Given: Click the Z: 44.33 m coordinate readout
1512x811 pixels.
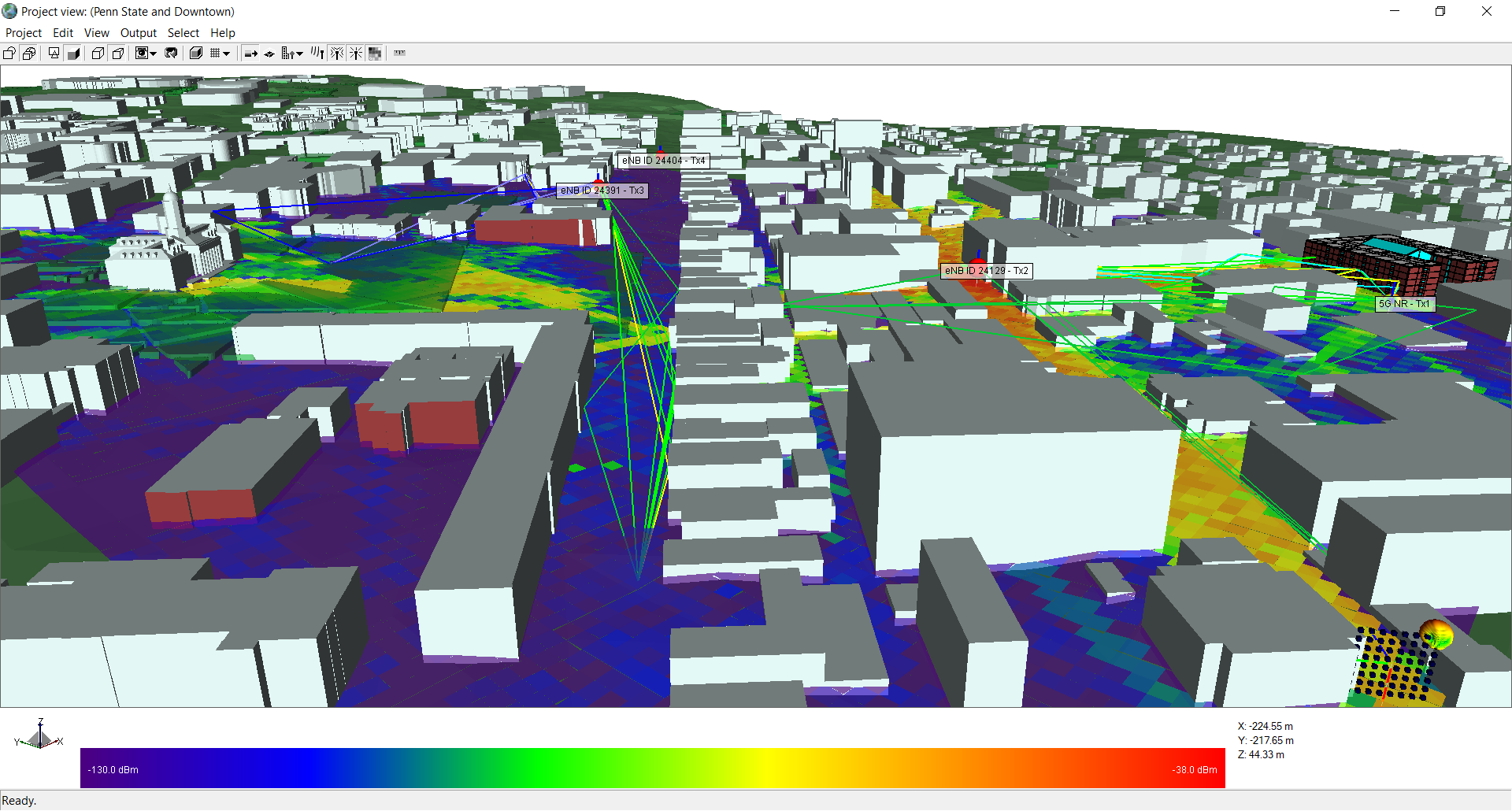Looking at the screenshot, I should pos(1261,755).
